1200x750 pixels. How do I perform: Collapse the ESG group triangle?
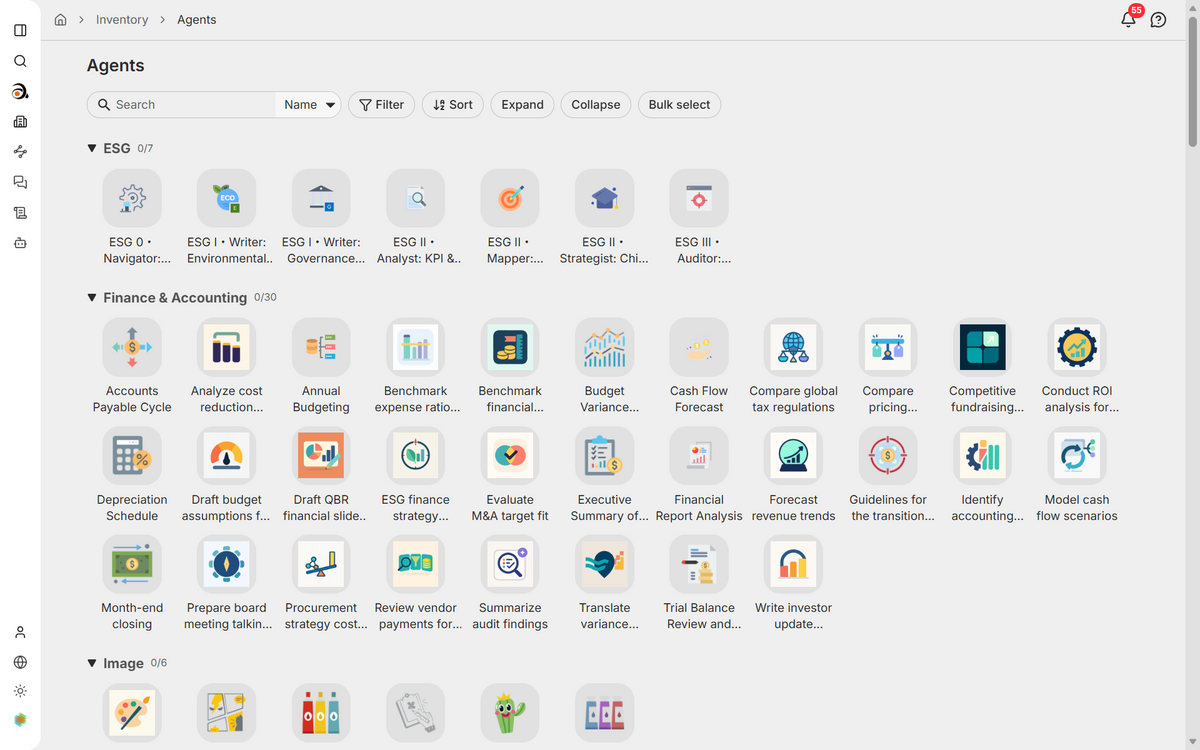tap(92, 148)
